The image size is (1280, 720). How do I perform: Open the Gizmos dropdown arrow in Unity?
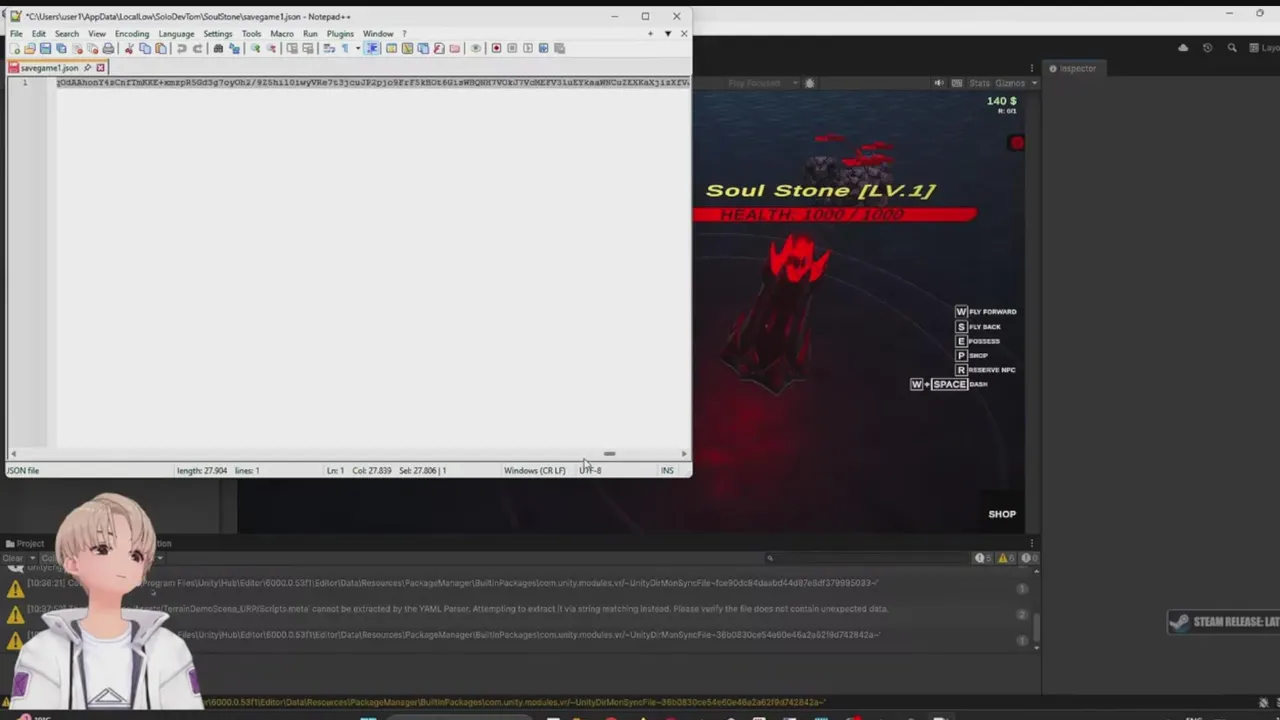tap(1034, 83)
